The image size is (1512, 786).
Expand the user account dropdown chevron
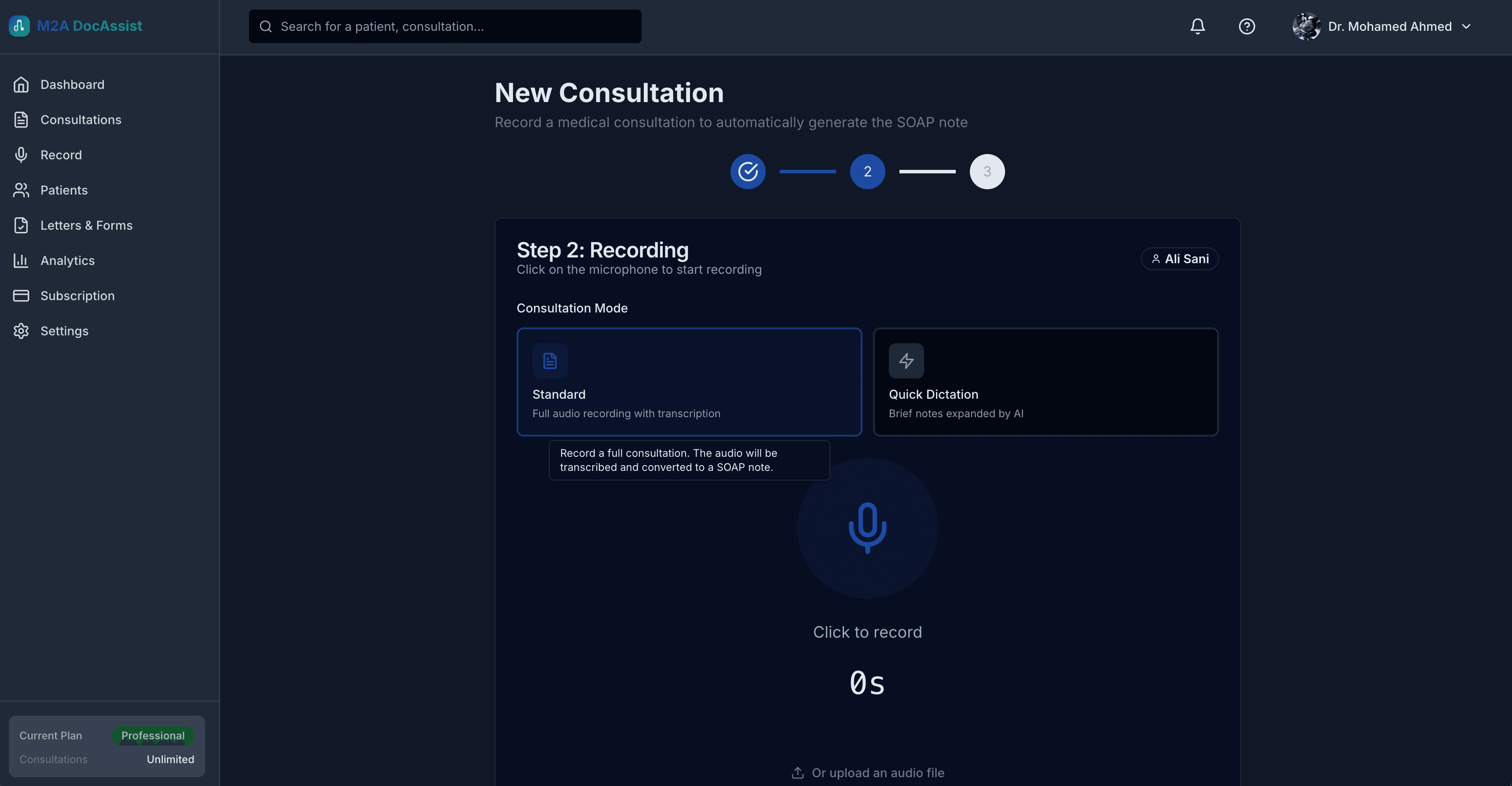(x=1466, y=26)
